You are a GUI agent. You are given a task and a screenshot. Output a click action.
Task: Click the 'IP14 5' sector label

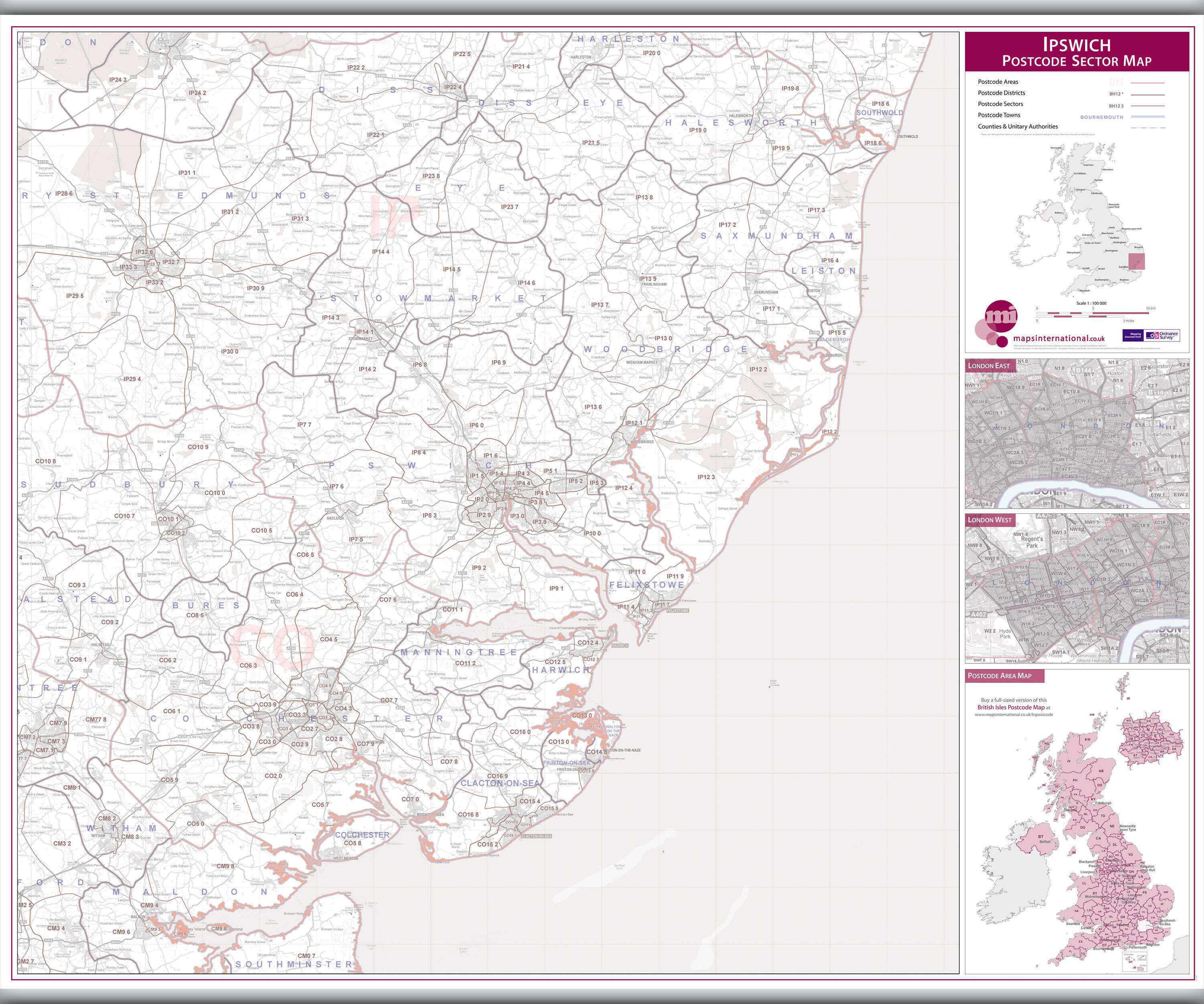(451, 269)
